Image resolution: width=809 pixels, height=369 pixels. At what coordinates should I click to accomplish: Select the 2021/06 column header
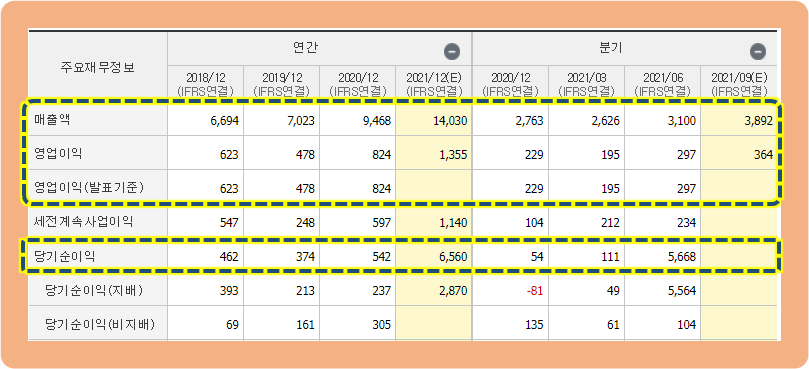click(663, 85)
